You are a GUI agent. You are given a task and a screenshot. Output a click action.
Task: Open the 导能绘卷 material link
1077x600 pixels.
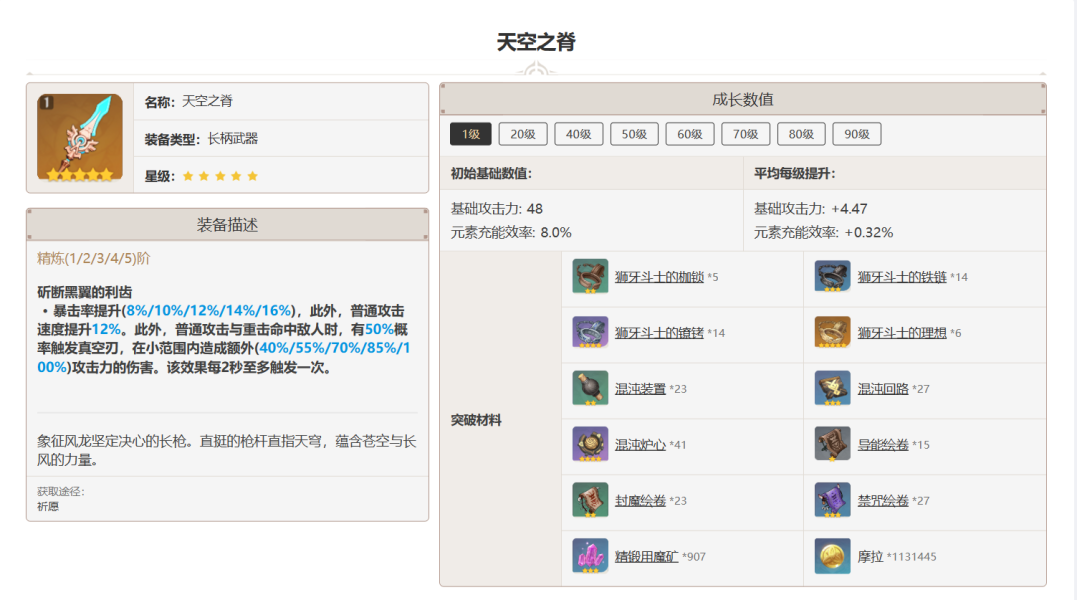(883, 445)
